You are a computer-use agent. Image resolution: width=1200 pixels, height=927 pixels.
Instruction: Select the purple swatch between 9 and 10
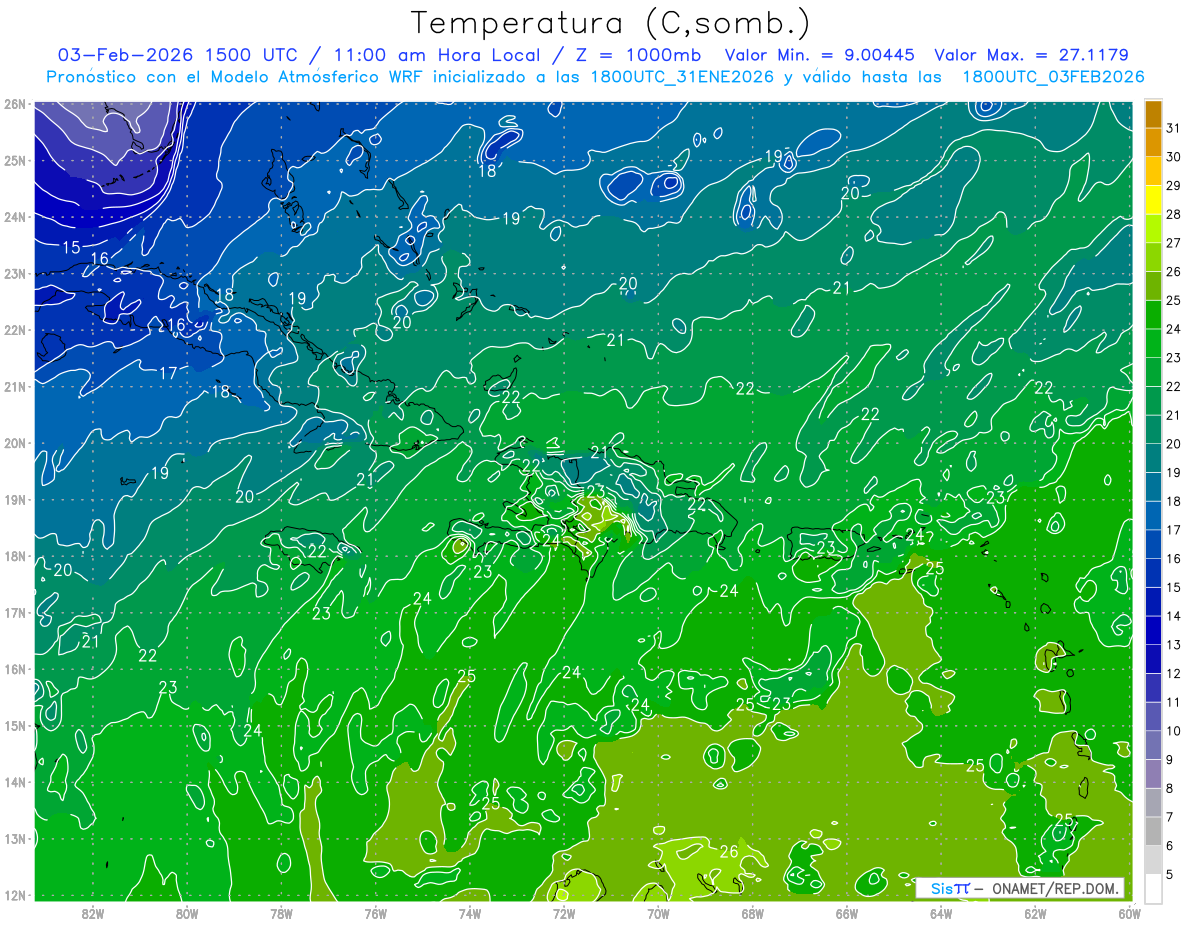(x=1153, y=745)
